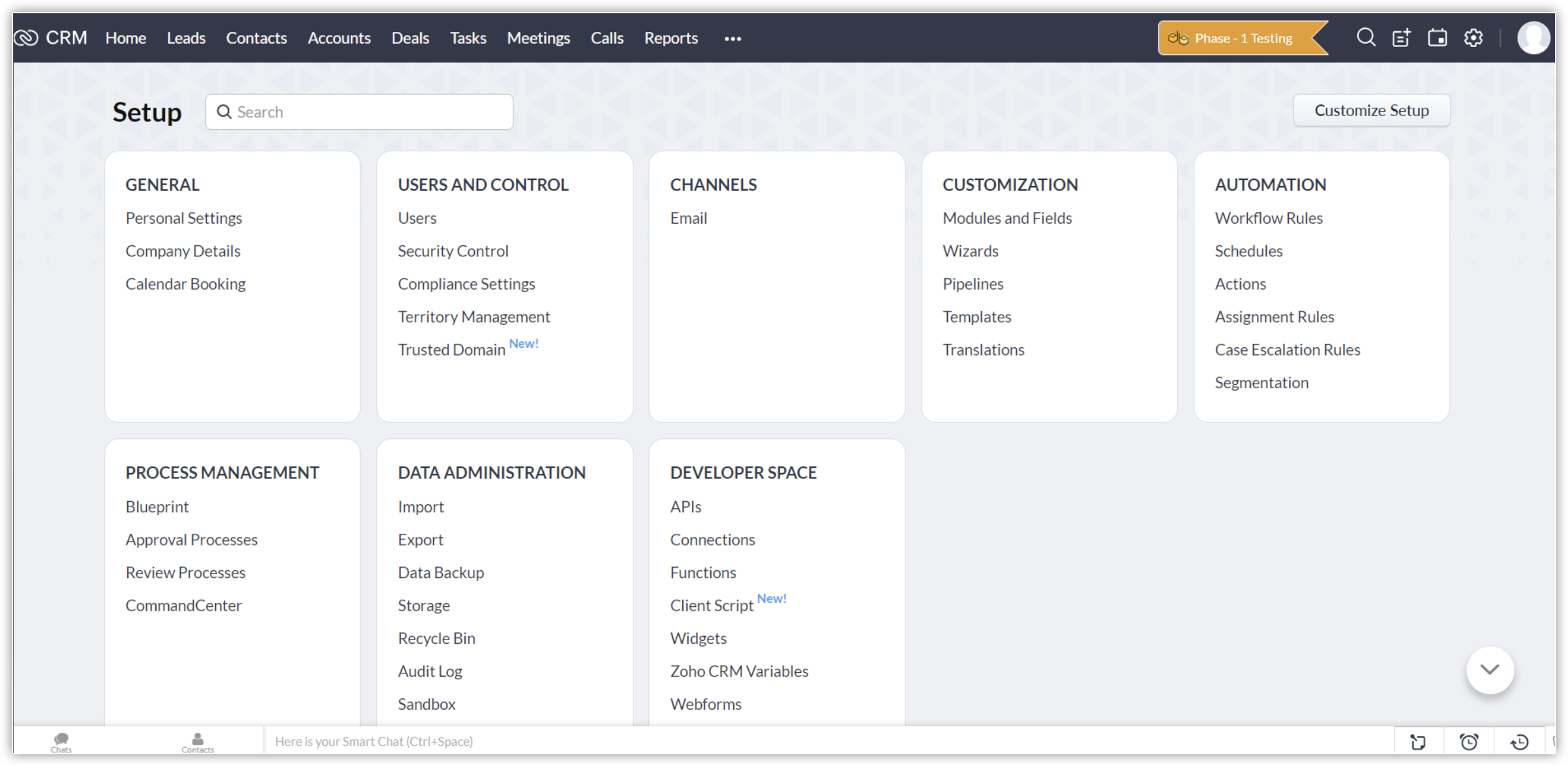
Task: Switch to the Reports tab
Action: coord(671,38)
